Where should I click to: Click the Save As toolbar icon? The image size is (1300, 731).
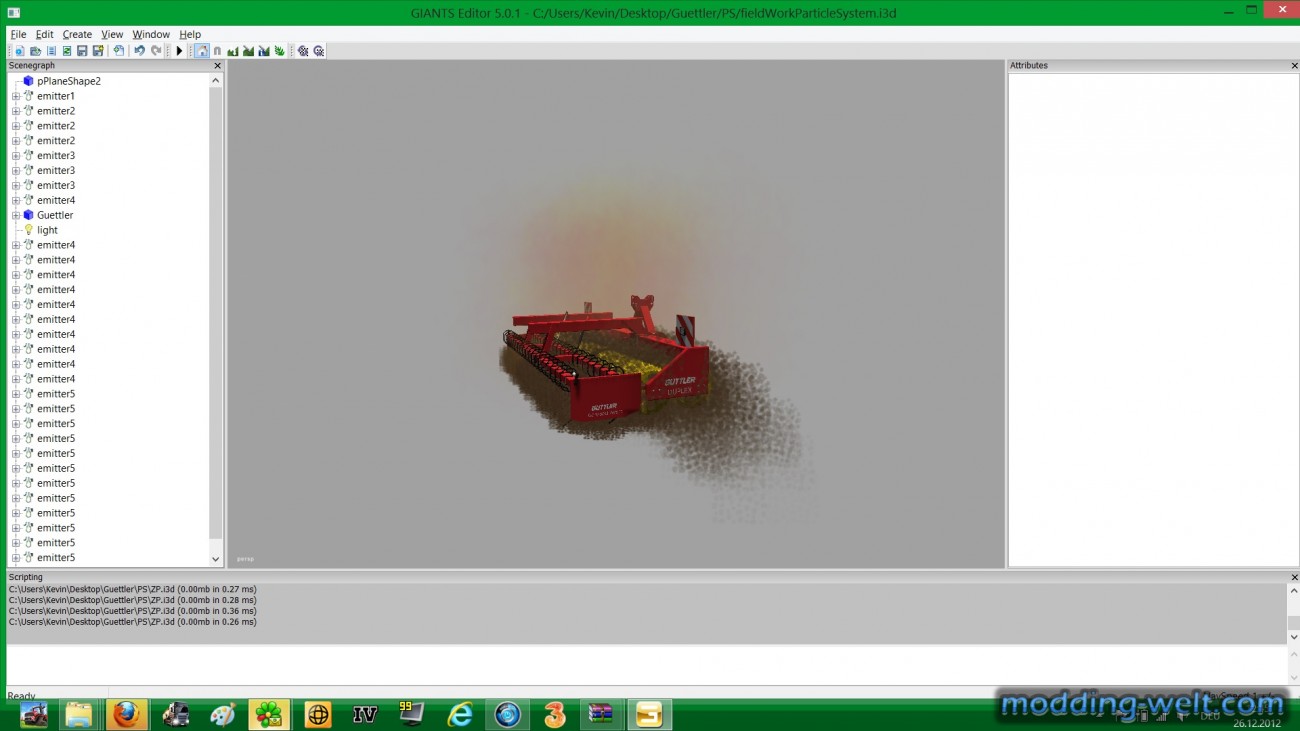point(98,51)
